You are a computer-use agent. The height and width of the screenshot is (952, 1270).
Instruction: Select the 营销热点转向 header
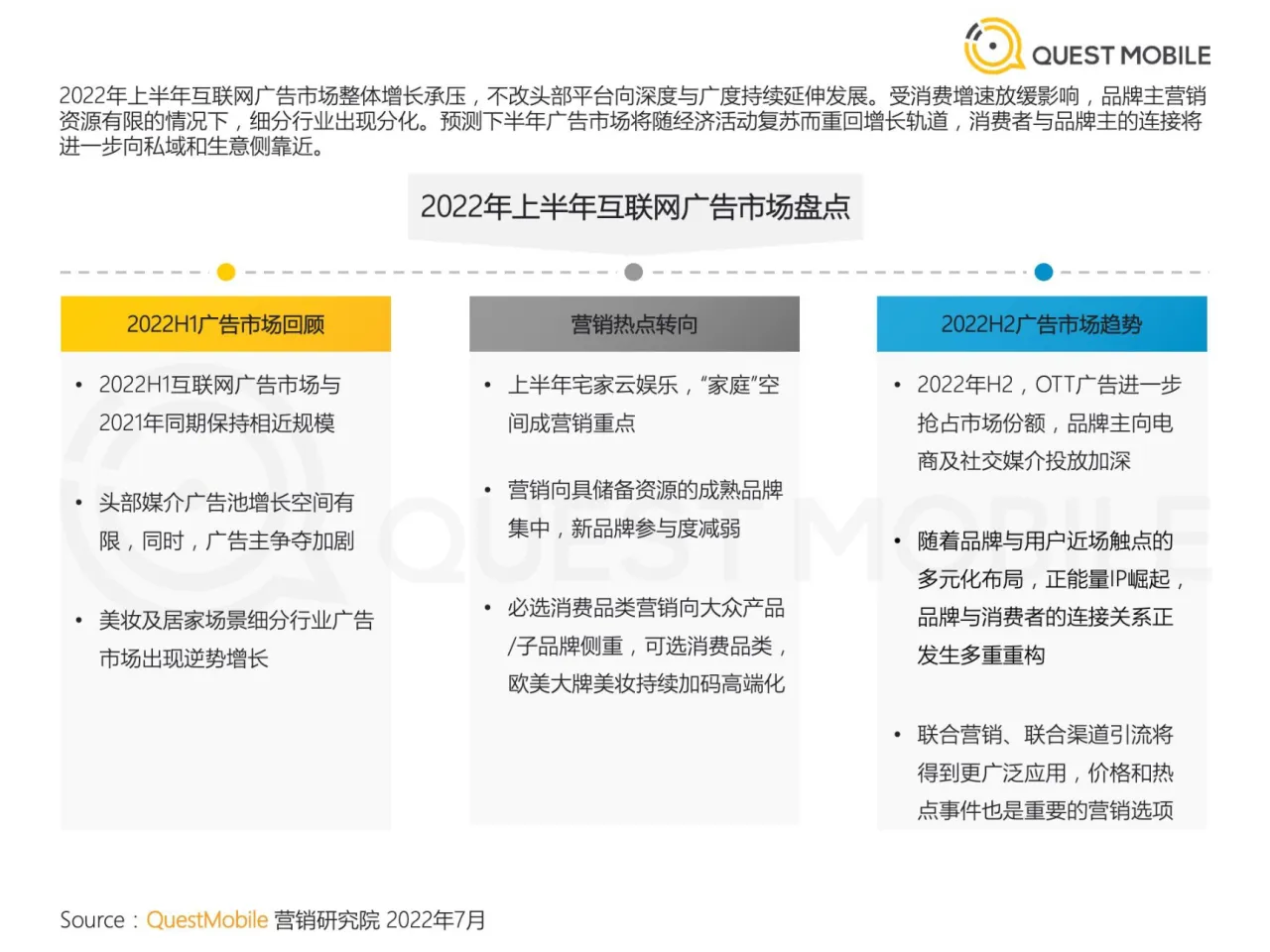point(634,324)
